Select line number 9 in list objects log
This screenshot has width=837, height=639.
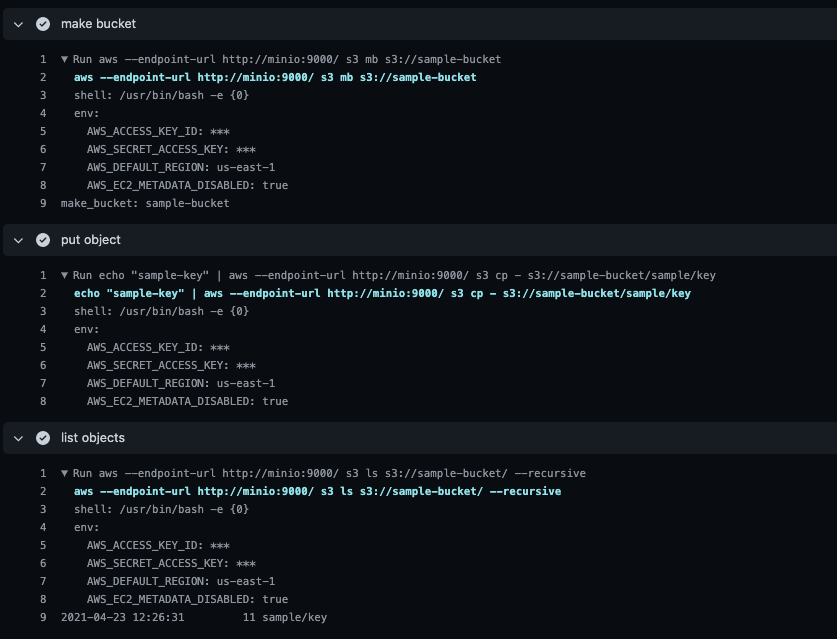tap(43, 618)
